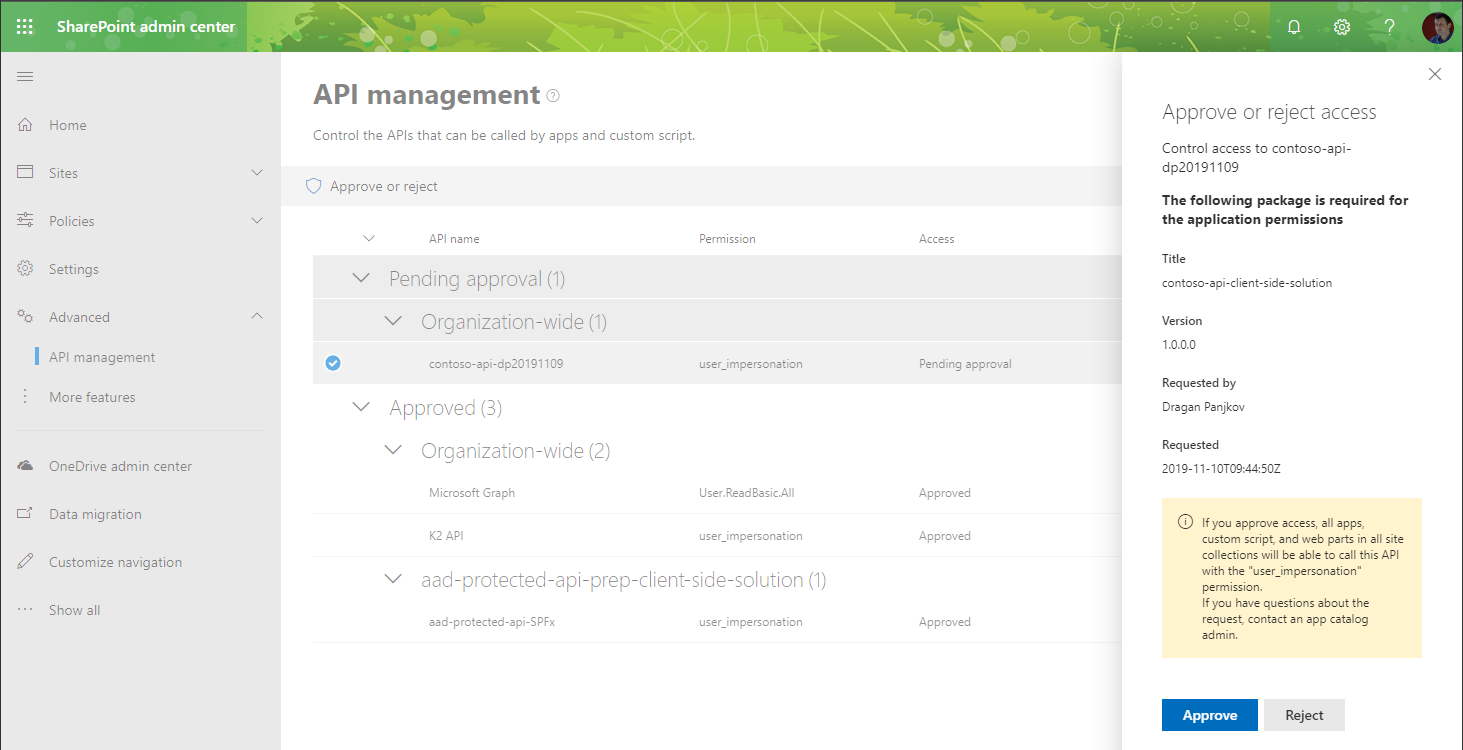The height and width of the screenshot is (750, 1463).
Task: Collapse the navigation with the hamburger icon
Action: point(25,75)
